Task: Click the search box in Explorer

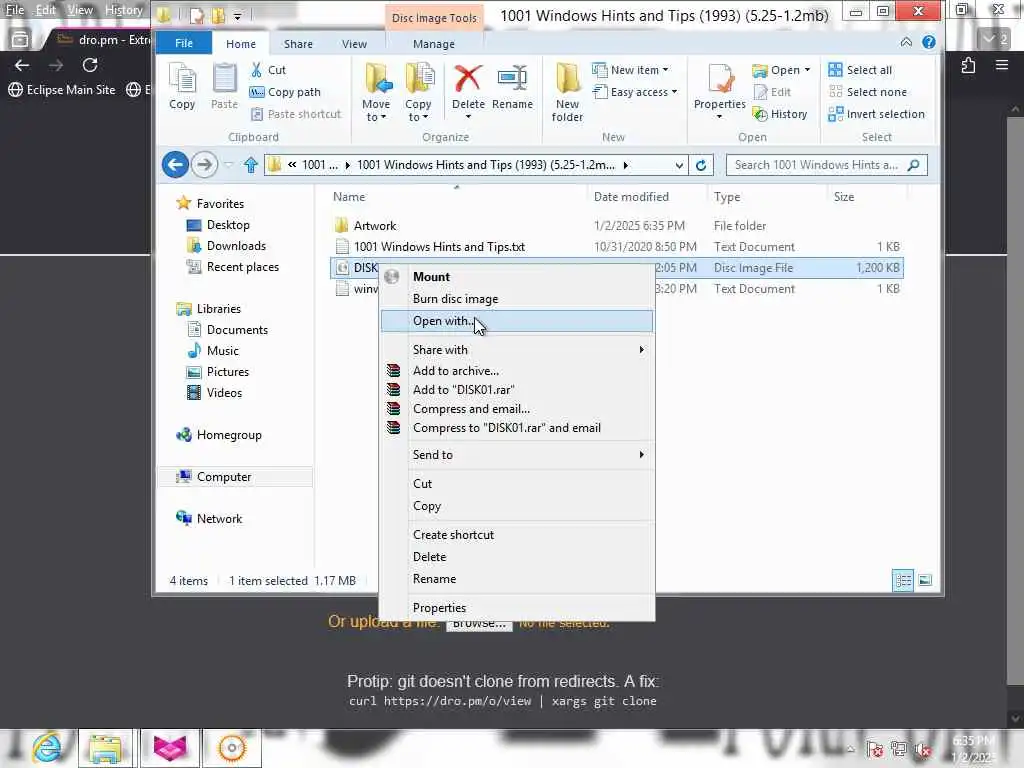Action: tap(826, 165)
